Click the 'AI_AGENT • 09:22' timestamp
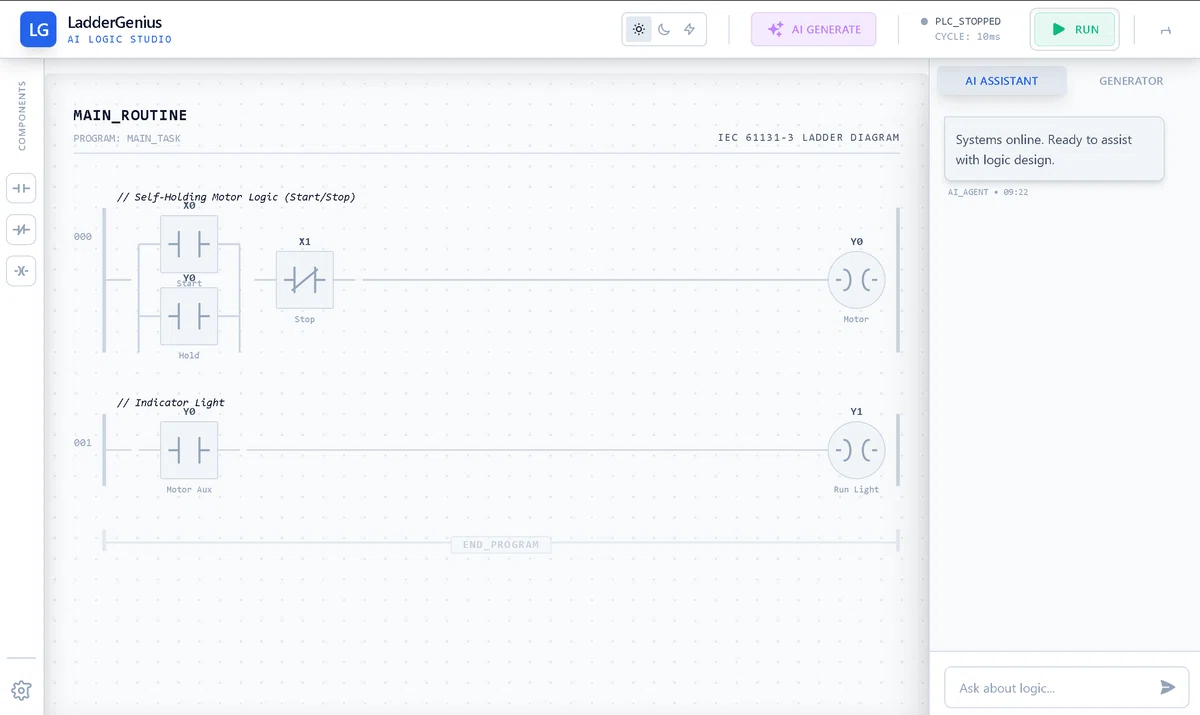The height and width of the screenshot is (715, 1200). tap(988, 192)
